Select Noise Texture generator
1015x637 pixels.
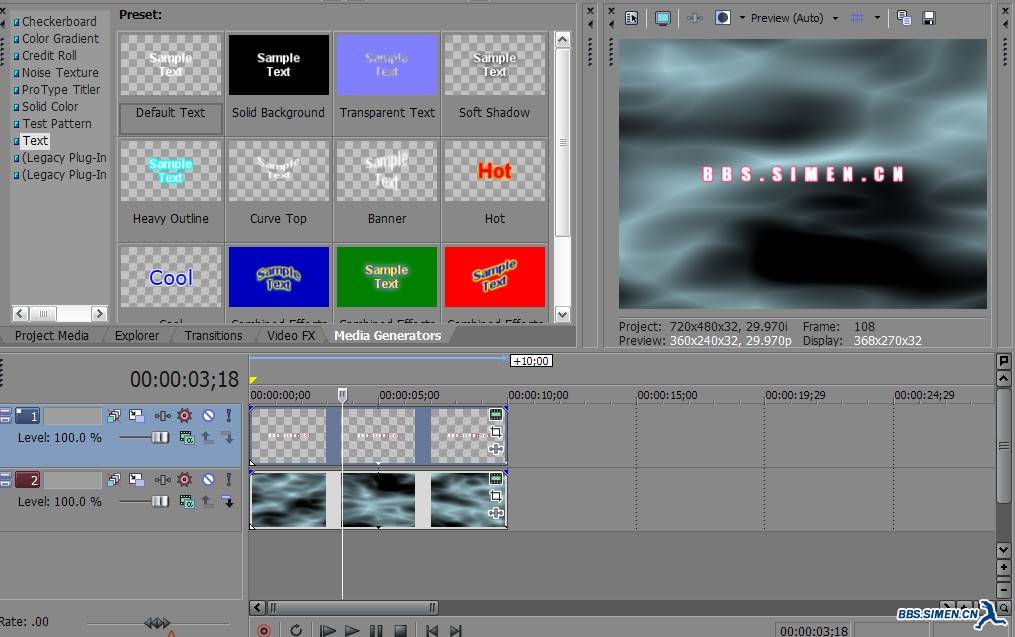(x=60, y=73)
